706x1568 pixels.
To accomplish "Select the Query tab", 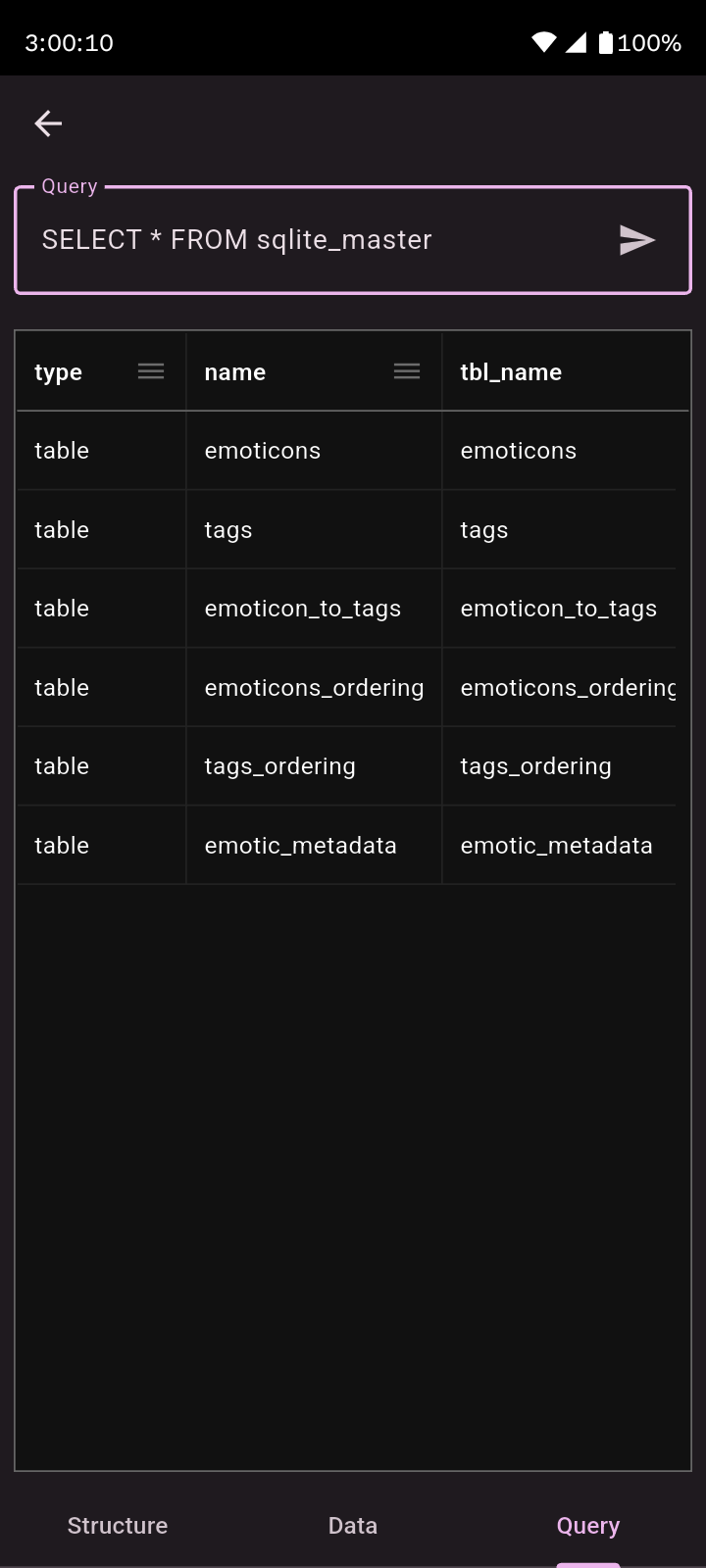I will point(588,1525).
